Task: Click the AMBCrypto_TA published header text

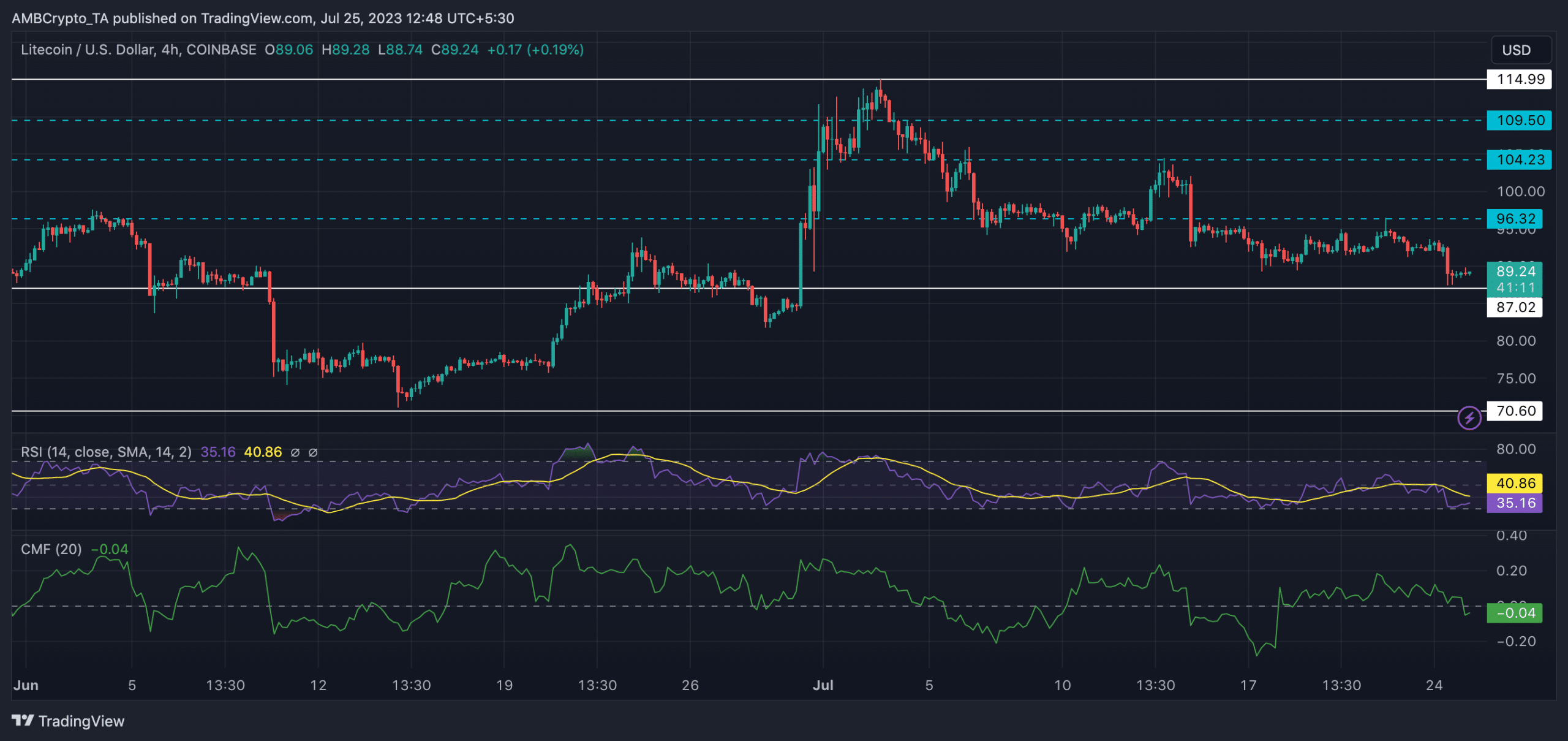Action: (x=263, y=18)
